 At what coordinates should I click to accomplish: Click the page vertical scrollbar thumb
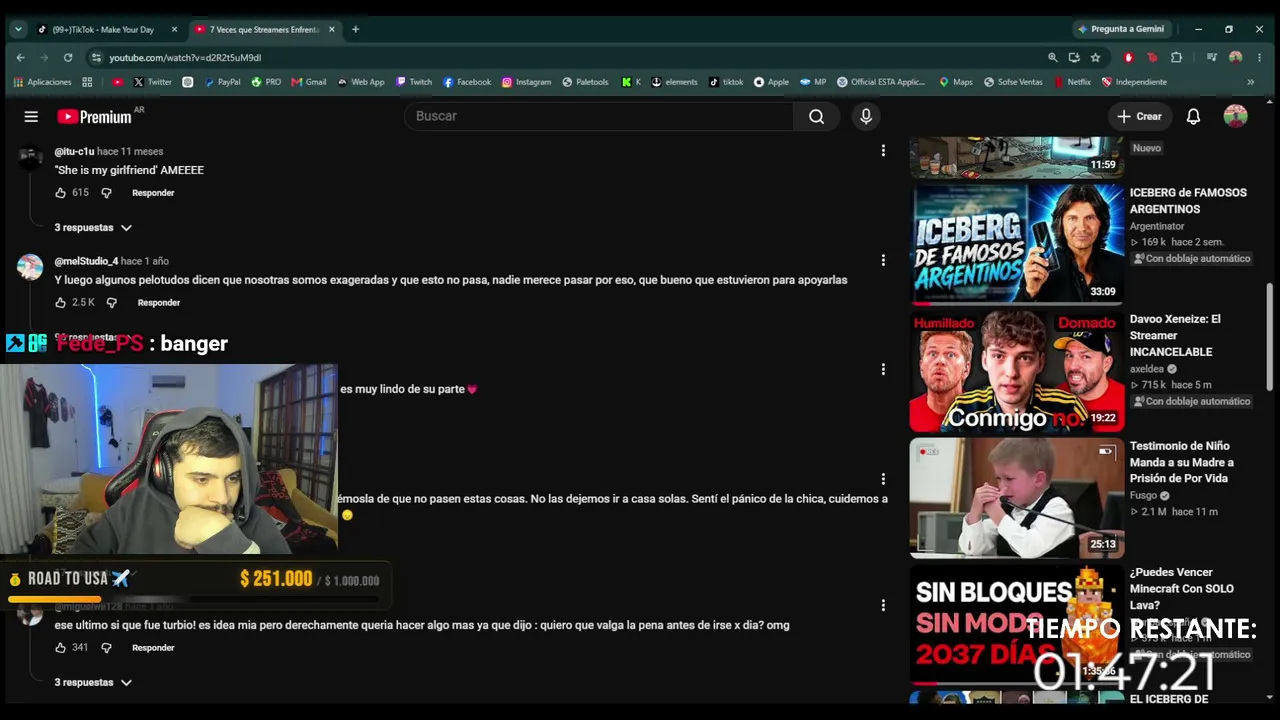pyautogui.click(x=1271, y=336)
